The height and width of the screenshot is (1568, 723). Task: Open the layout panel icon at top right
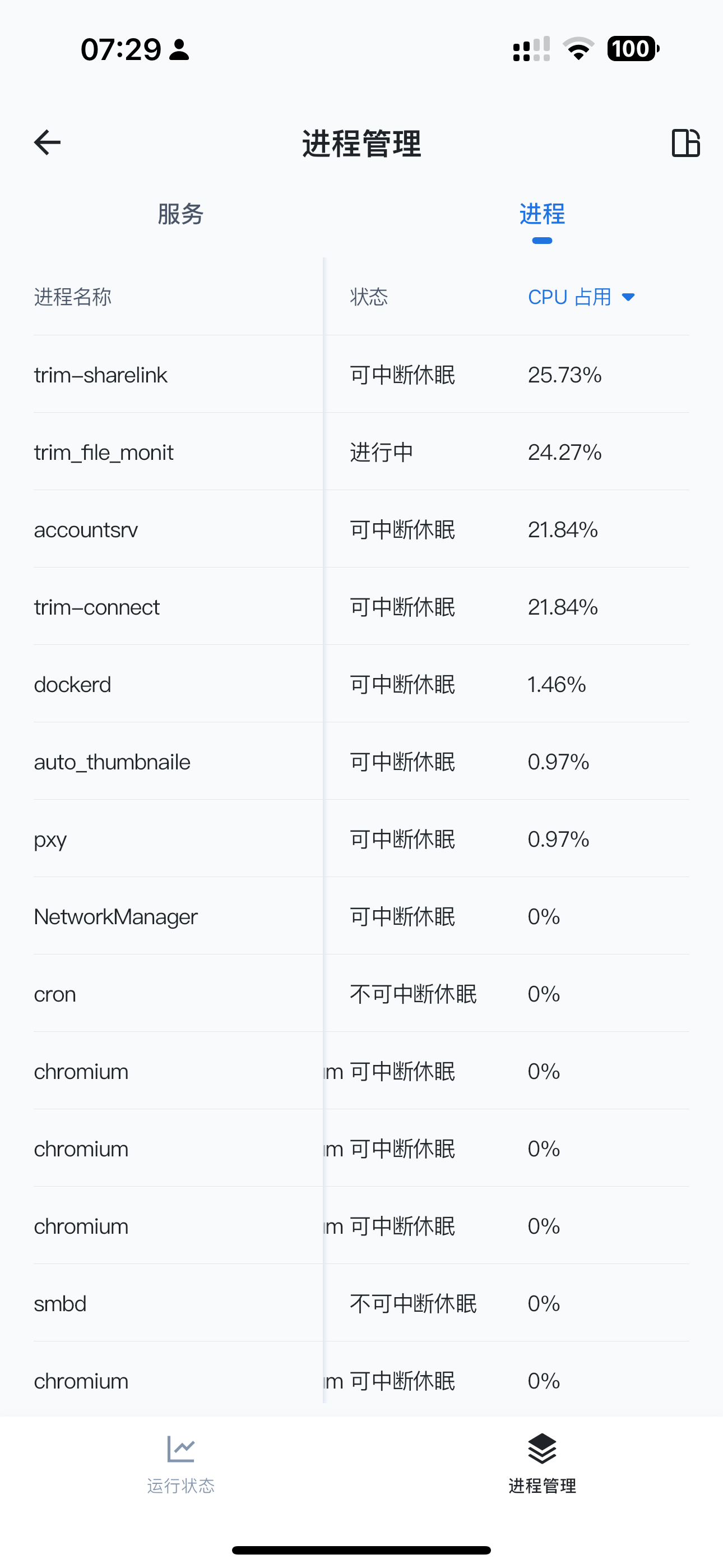(686, 143)
